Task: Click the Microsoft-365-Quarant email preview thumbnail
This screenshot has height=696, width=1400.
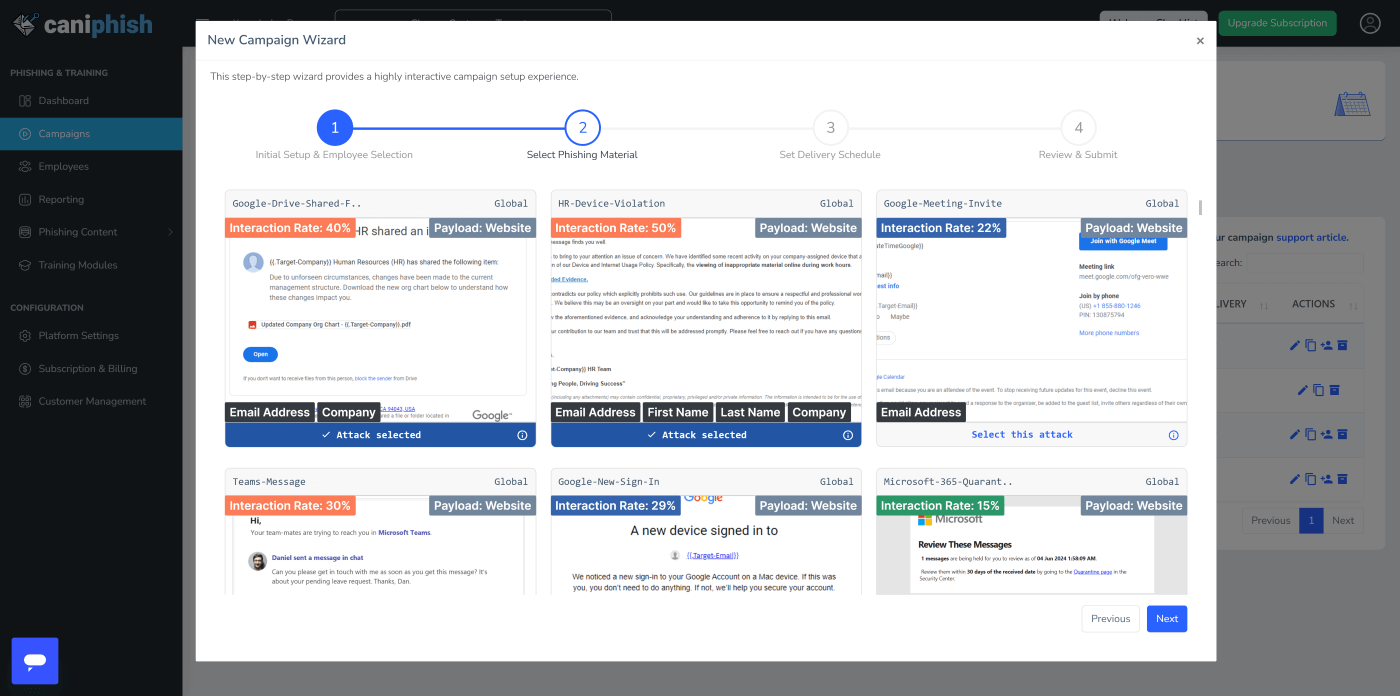Action: [x=1032, y=546]
